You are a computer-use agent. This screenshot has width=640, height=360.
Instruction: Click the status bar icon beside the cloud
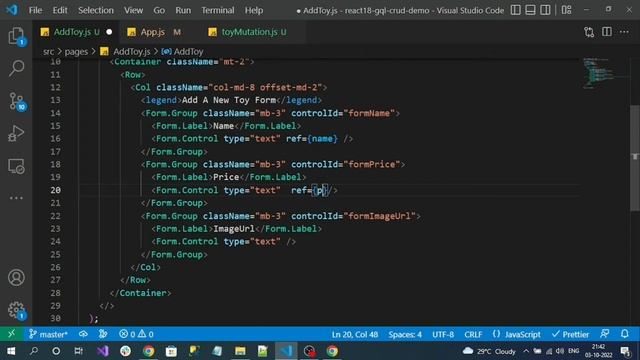click(x=103, y=334)
